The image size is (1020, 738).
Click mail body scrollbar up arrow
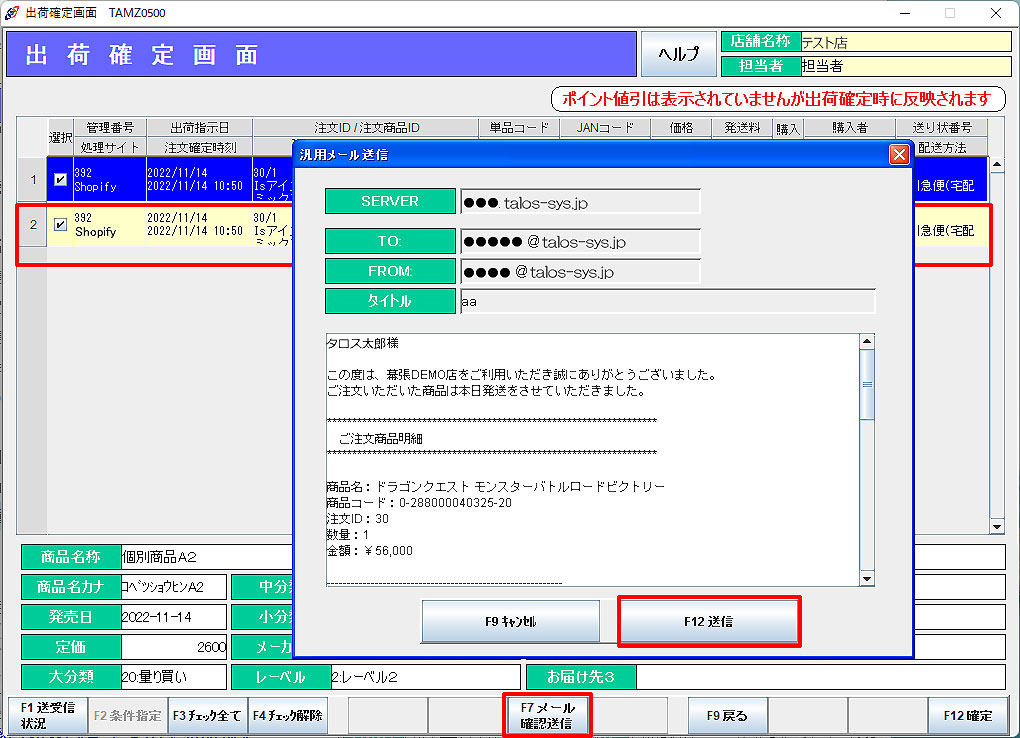[867, 341]
